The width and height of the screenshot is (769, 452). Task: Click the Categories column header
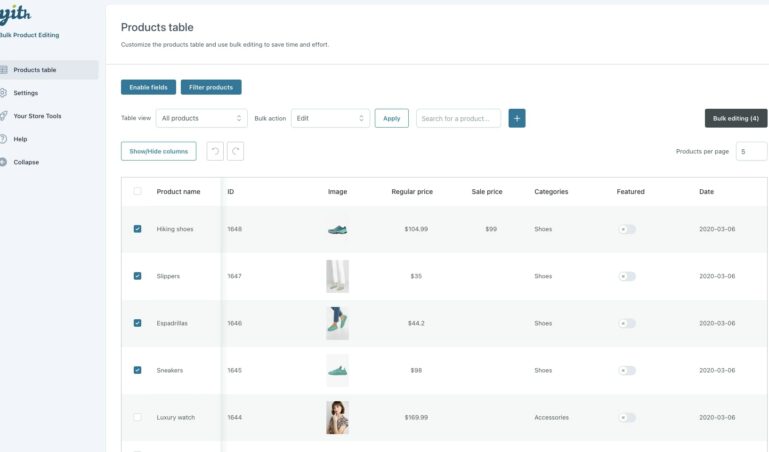(x=551, y=191)
